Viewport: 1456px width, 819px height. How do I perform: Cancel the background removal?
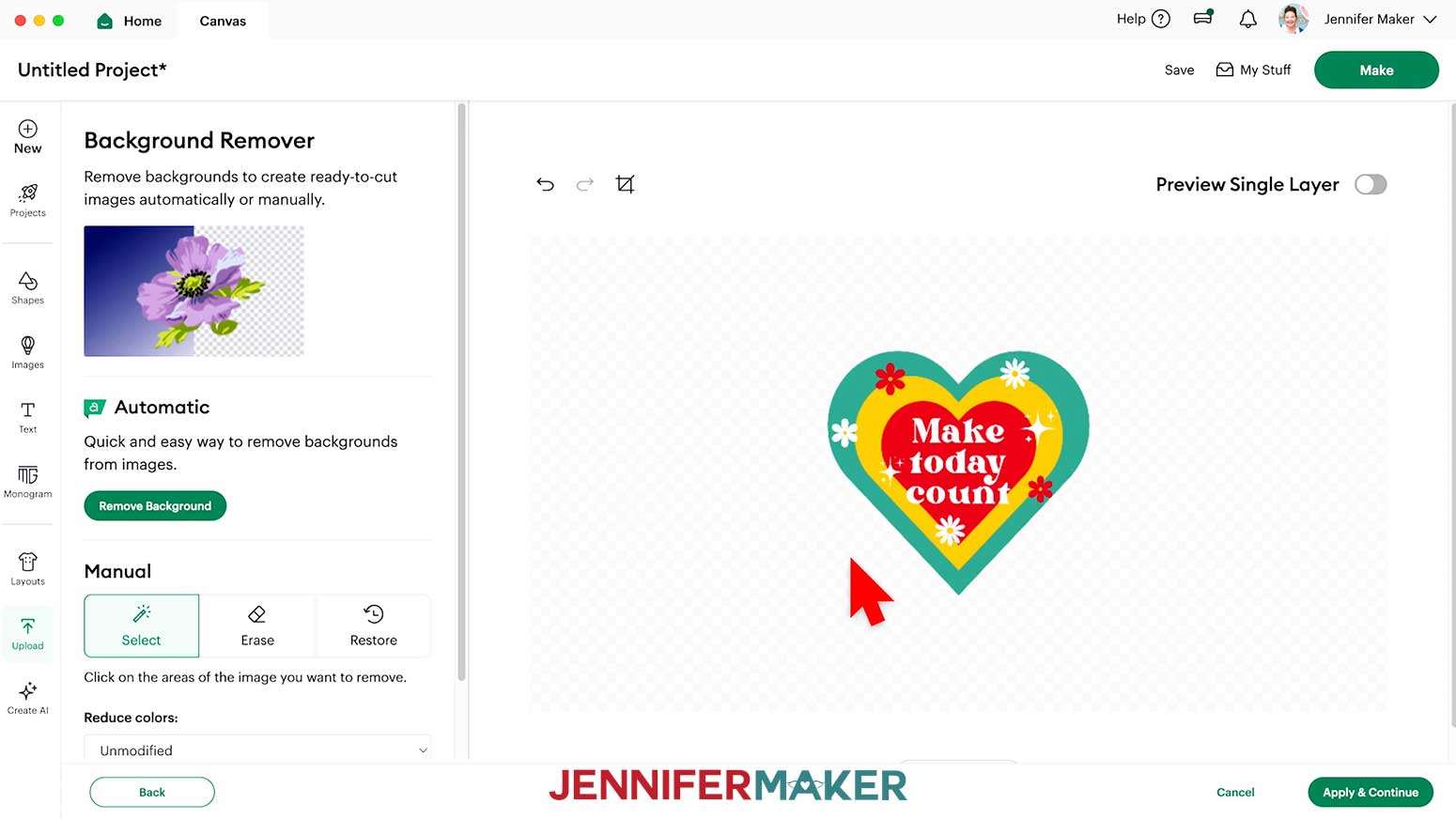click(x=1235, y=792)
